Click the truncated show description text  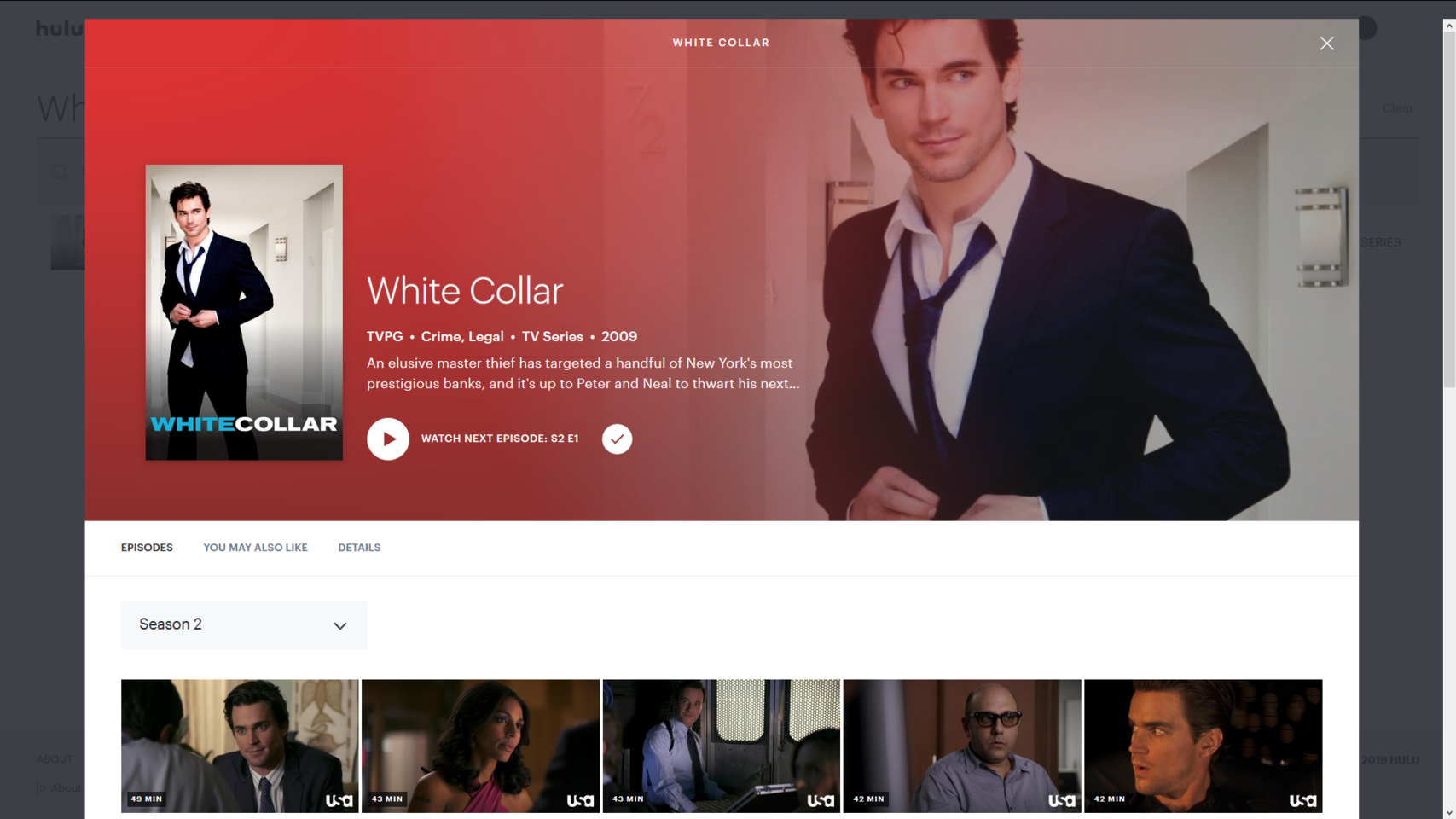[x=583, y=374]
